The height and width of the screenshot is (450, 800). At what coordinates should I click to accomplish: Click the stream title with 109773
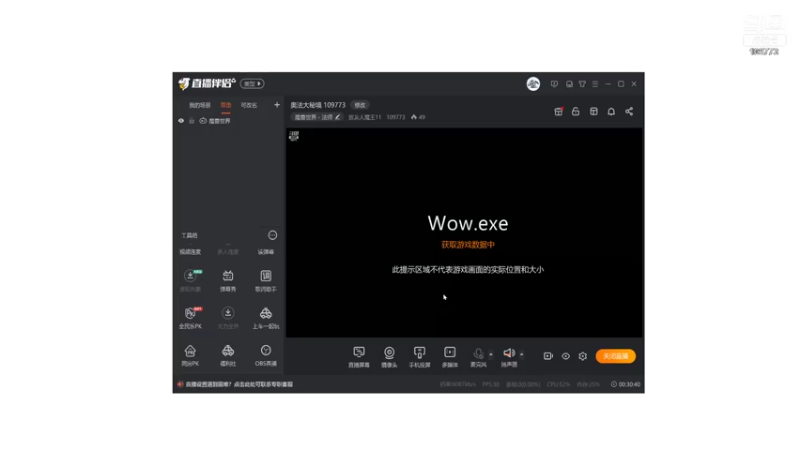(x=318, y=105)
